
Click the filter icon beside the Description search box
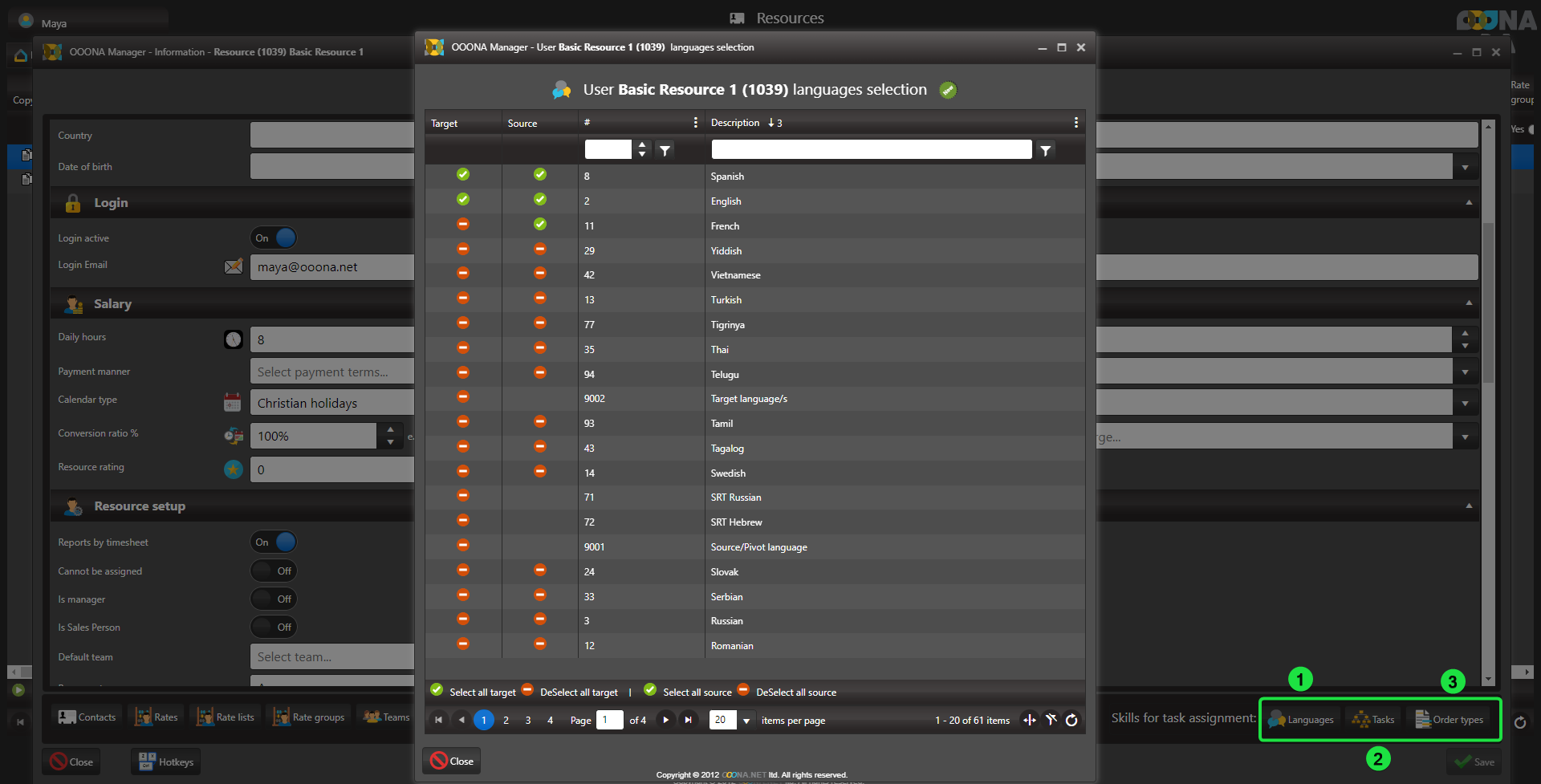1045,150
